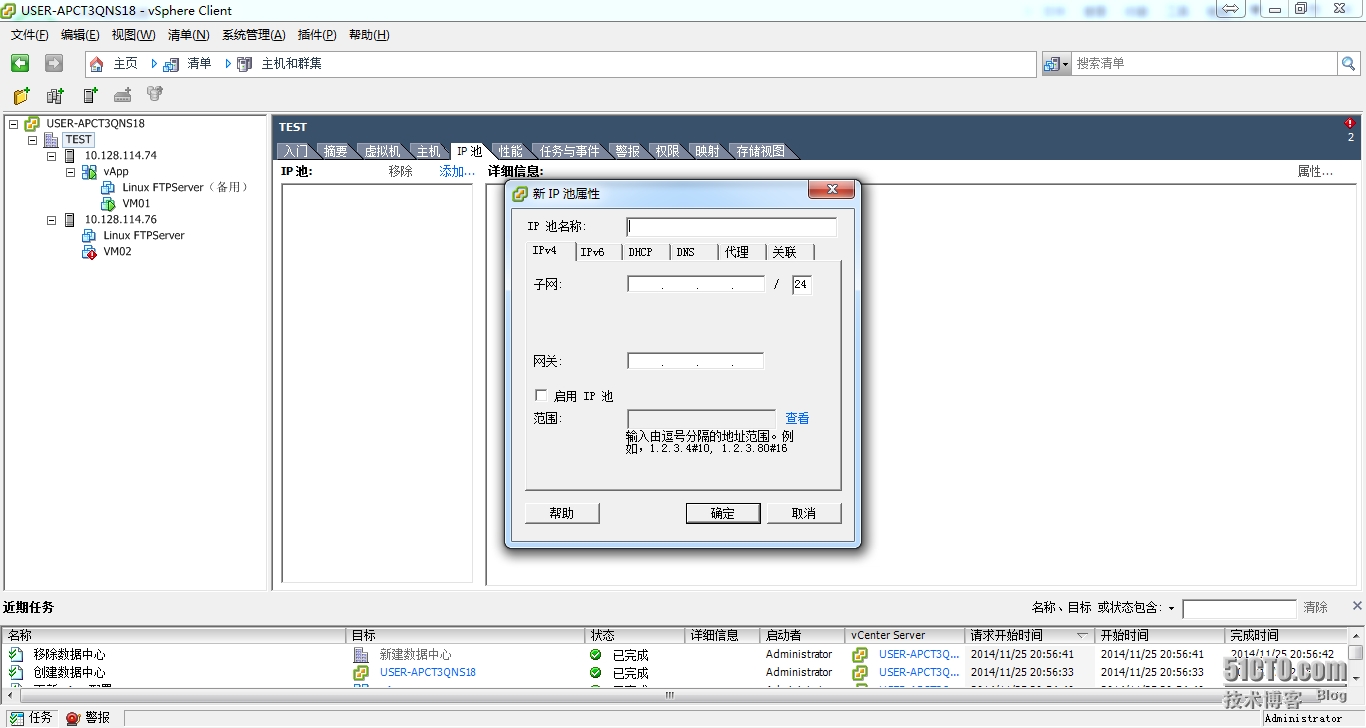Image resolution: width=1366 pixels, height=728 pixels.
Task: Click the 属性... link at top right
Action: tap(1315, 171)
